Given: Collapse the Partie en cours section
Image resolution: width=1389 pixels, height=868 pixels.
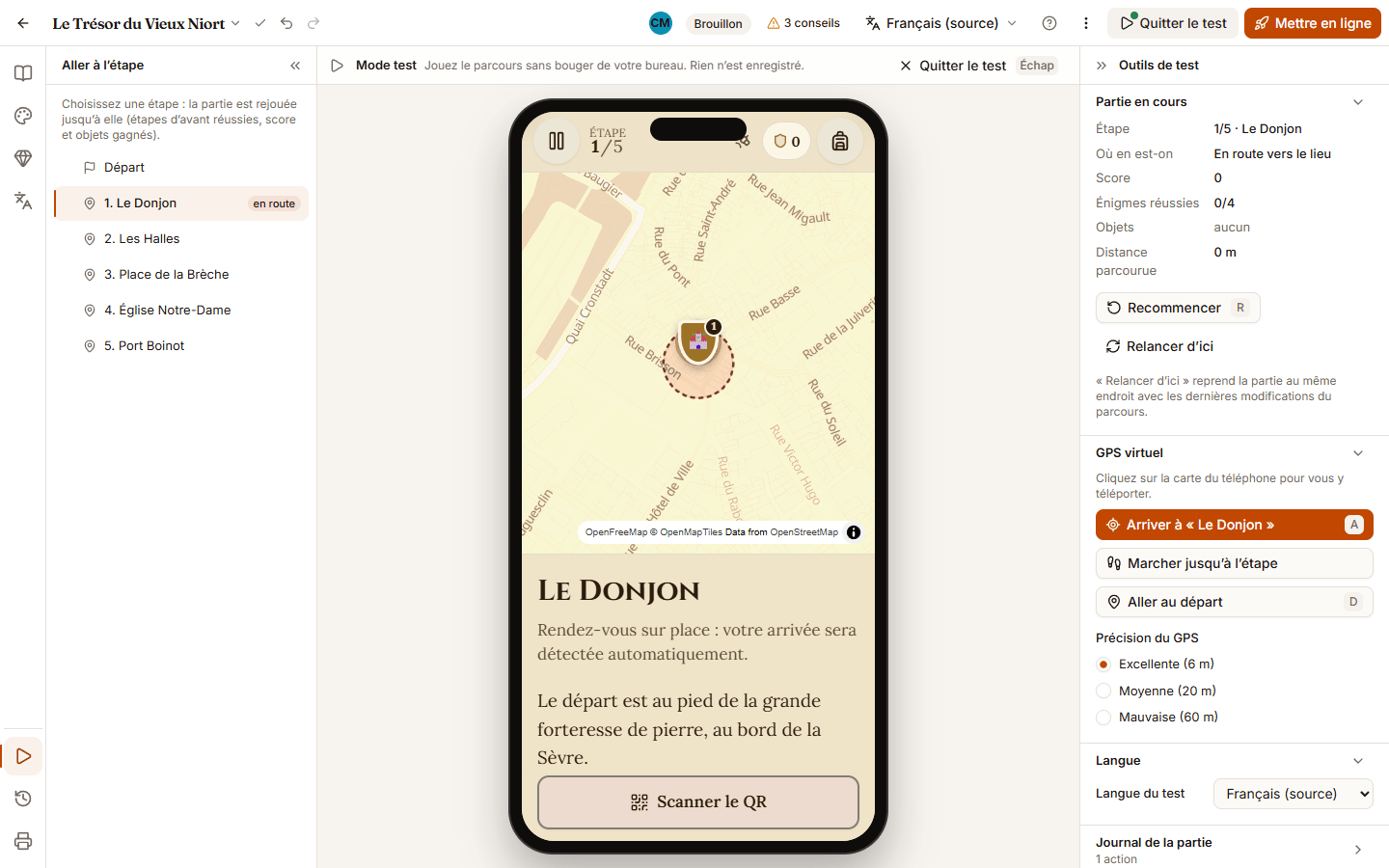Looking at the screenshot, I should coord(1358,102).
